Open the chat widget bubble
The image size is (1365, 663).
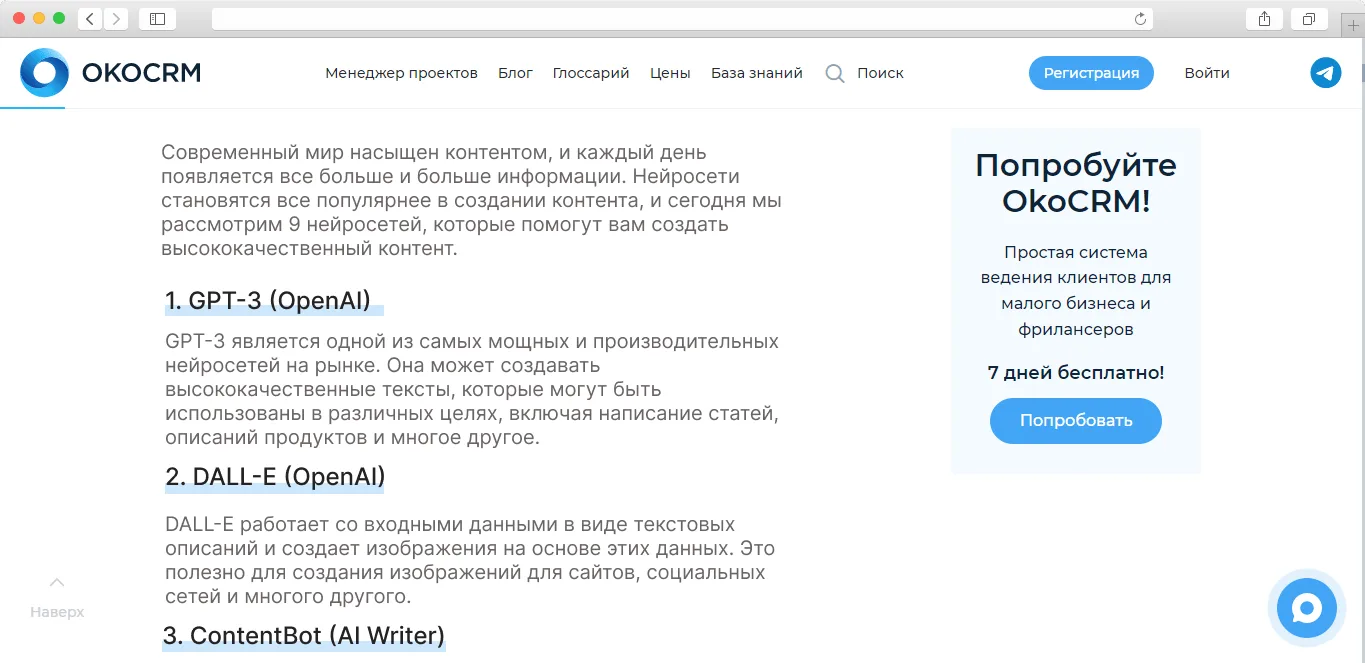1307,608
